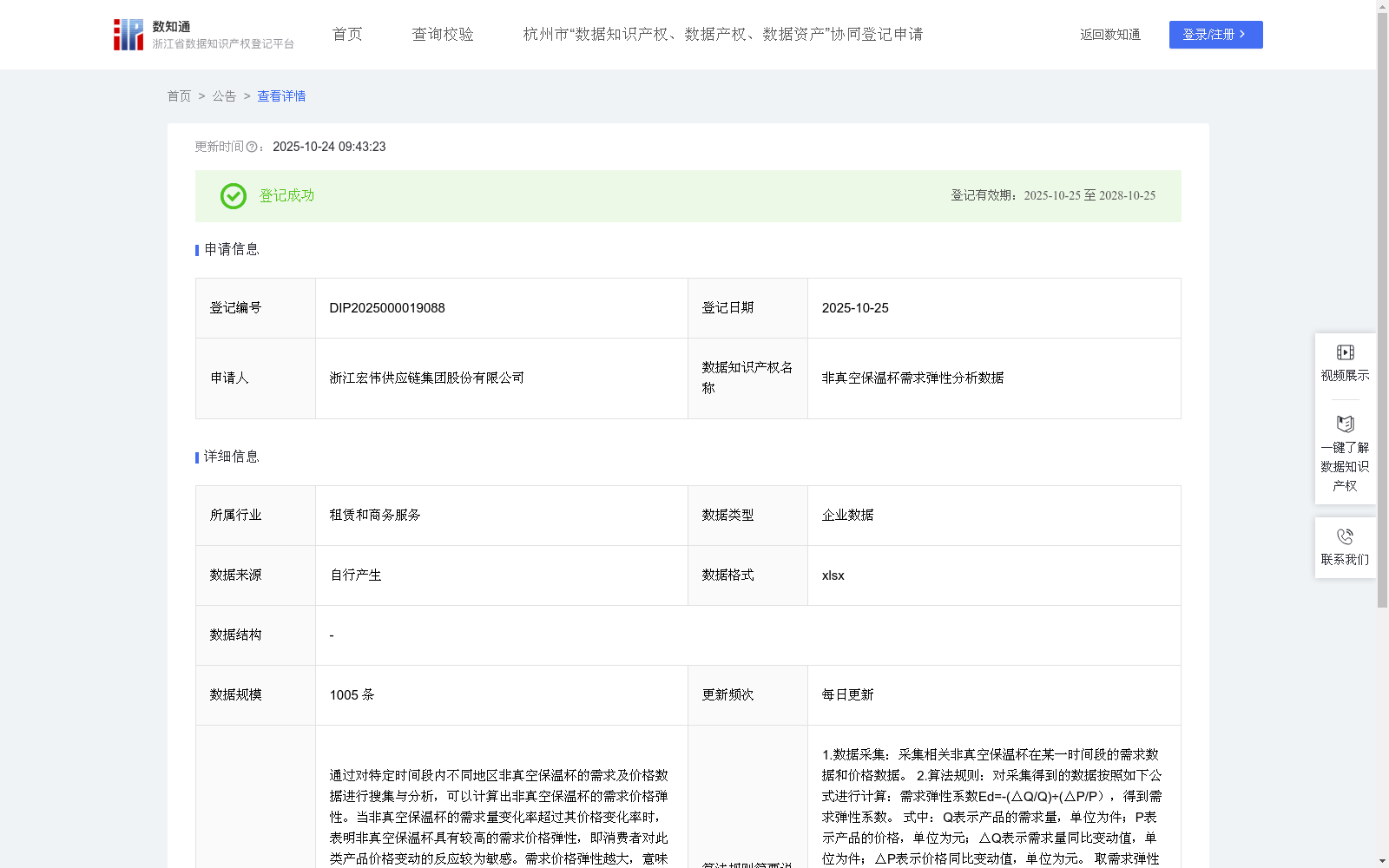Image resolution: width=1389 pixels, height=868 pixels.
Task: Click the 更新频次 label cell
Action: (747, 695)
